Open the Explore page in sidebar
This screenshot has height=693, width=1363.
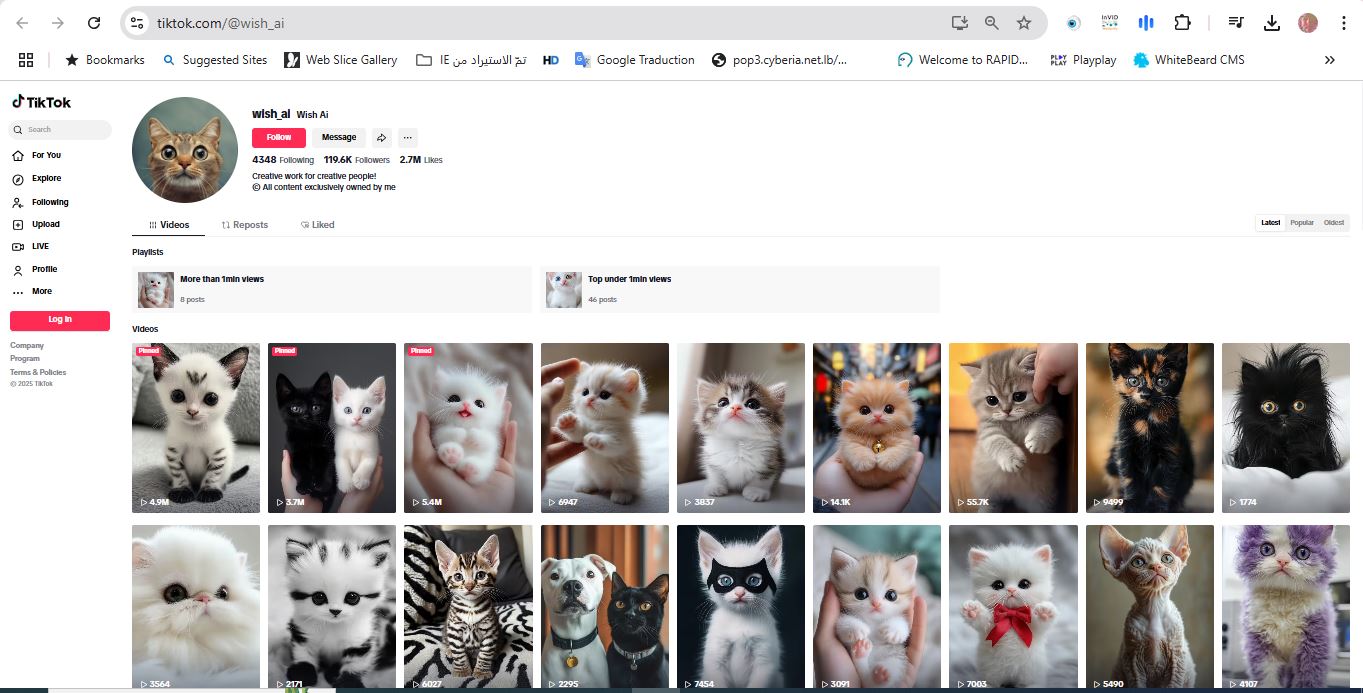[45, 179]
